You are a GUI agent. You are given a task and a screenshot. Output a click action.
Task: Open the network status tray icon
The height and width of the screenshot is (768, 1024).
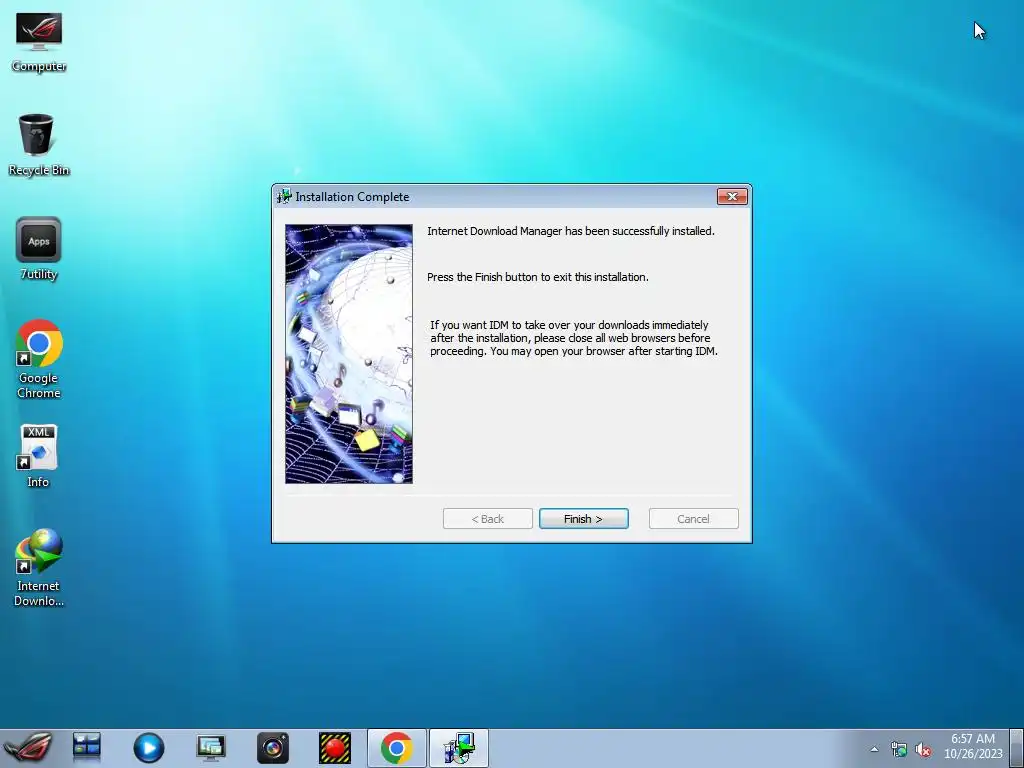pos(899,750)
